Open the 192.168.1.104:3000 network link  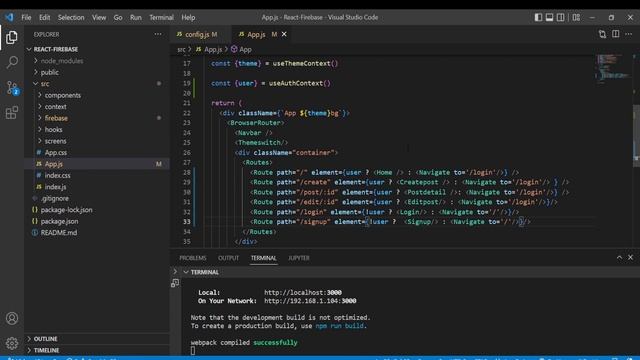[310, 301]
